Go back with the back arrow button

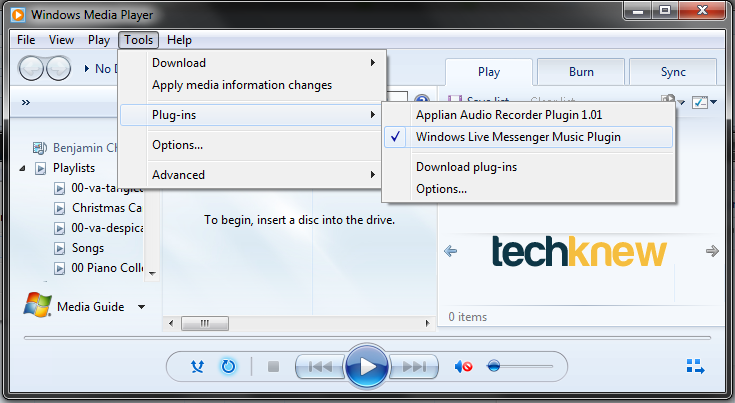tap(31, 68)
